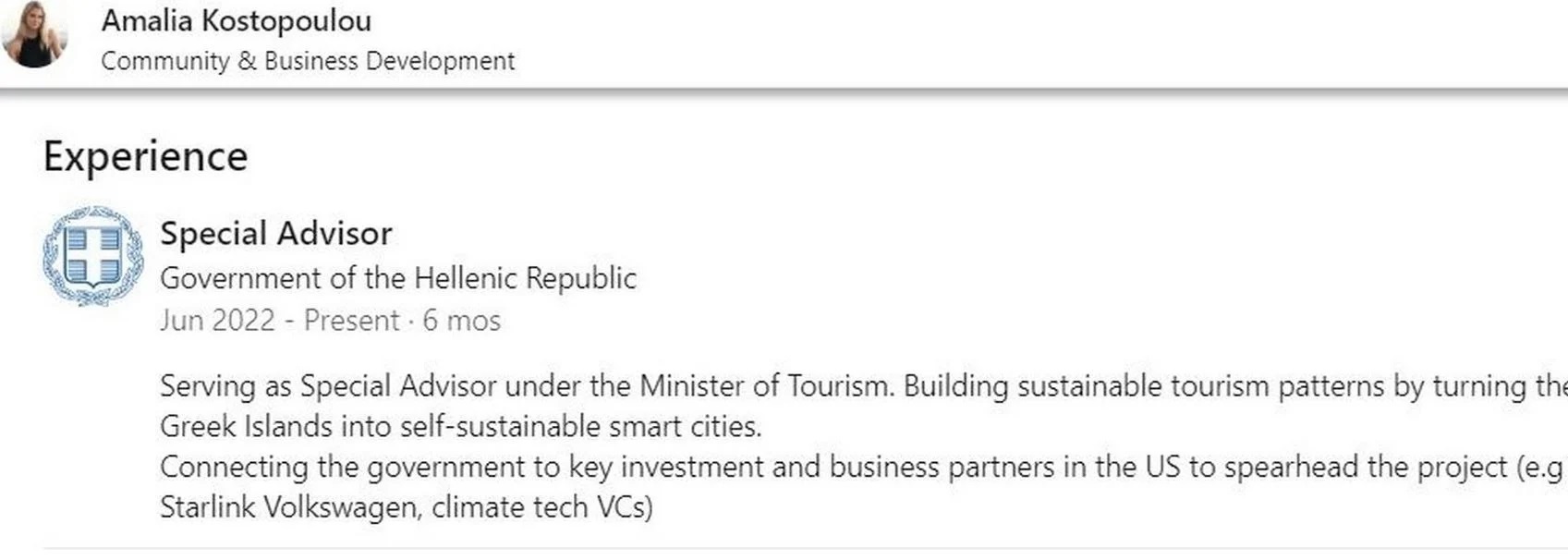Click the Amalia Kostopoulou name heading
Image resolution: width=1568 pixels, height=560 pixels.
pos(237,20)
